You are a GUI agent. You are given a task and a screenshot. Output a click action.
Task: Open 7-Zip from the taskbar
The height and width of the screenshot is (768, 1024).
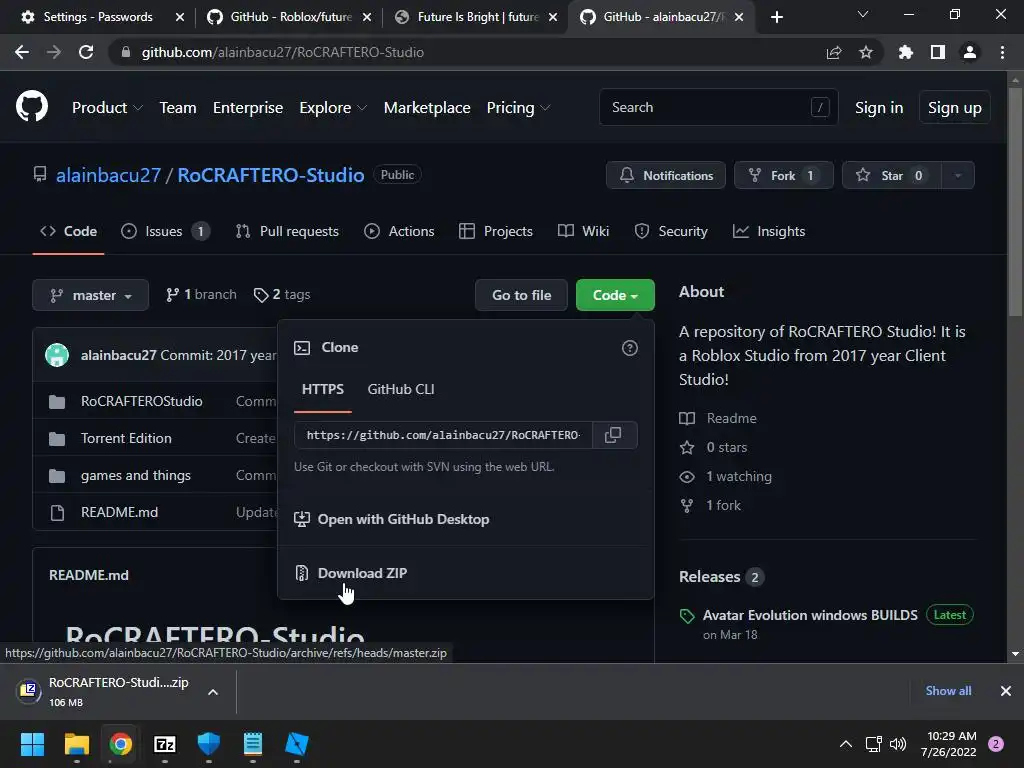point(165,744)
